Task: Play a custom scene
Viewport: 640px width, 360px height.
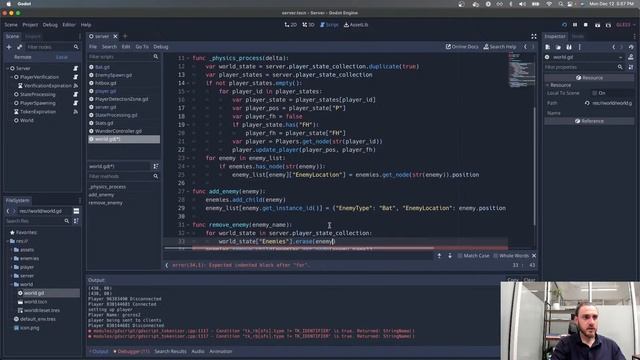Action: pos(608,25)
